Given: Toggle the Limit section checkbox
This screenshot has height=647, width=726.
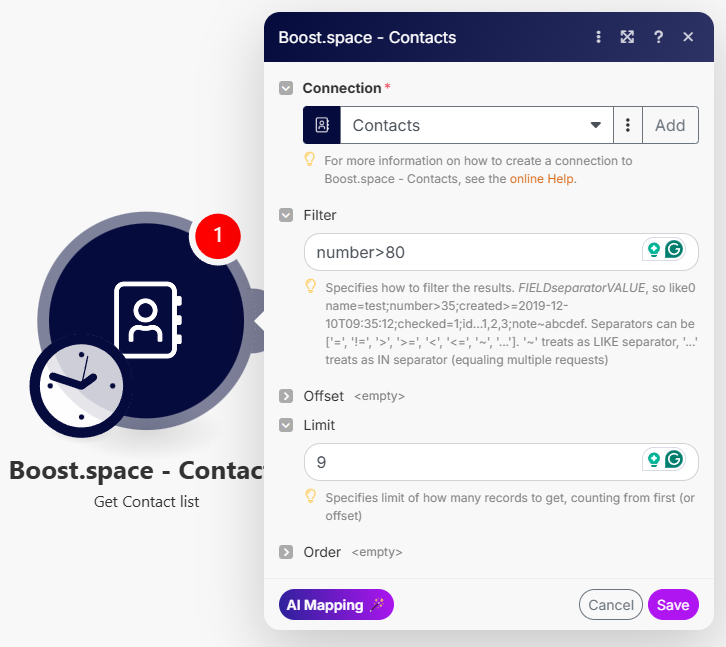Looking at the screenshot, I should pos(286,425).
